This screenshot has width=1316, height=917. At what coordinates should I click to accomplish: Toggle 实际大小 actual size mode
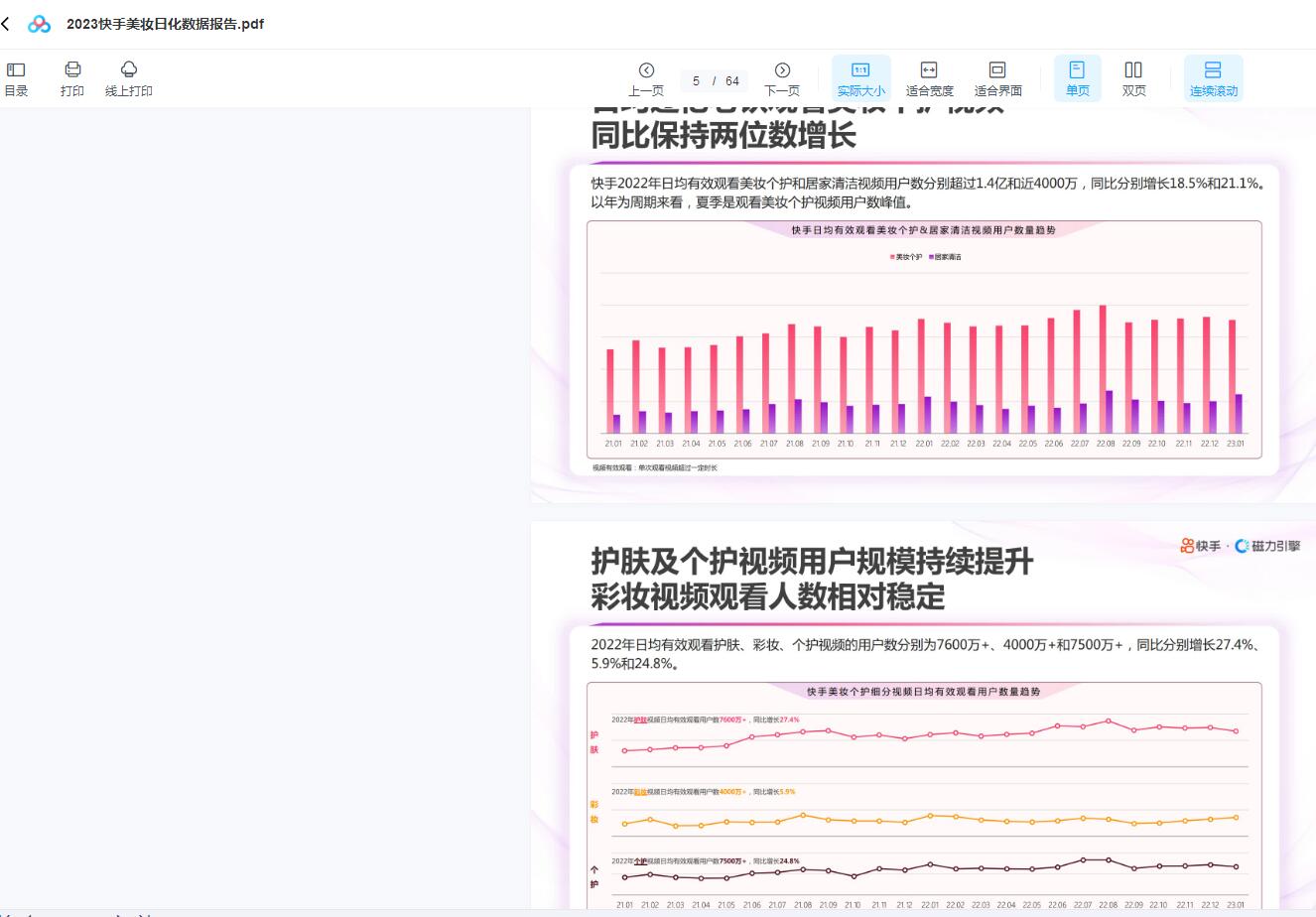tap(860, 78)
